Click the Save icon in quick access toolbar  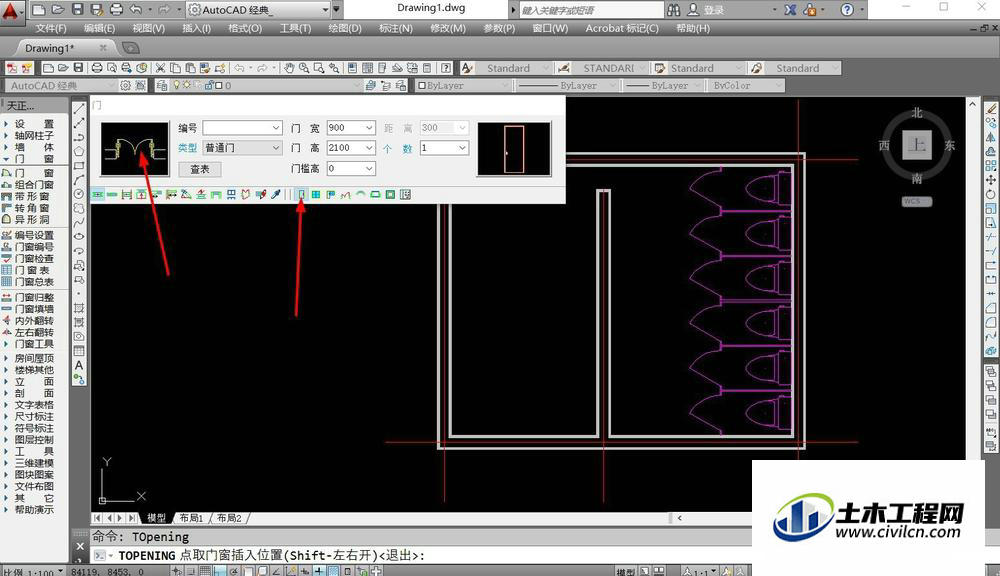pos(78,10)
